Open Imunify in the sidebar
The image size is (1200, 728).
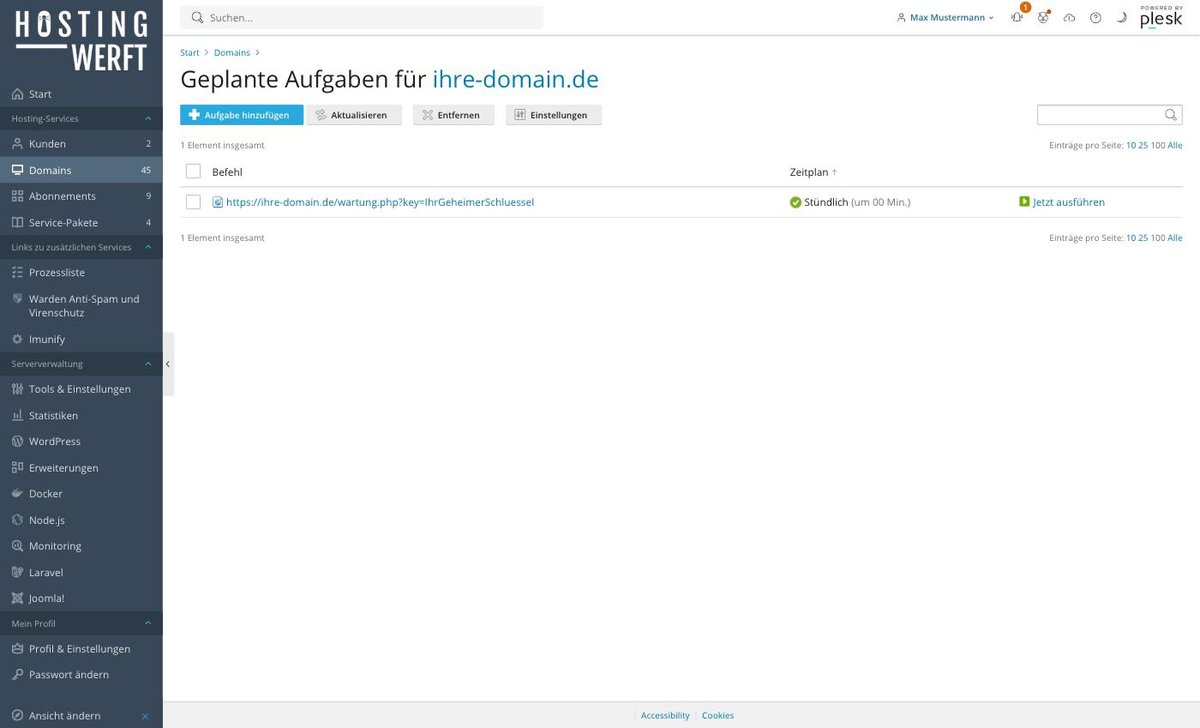(x=81, y=339)
